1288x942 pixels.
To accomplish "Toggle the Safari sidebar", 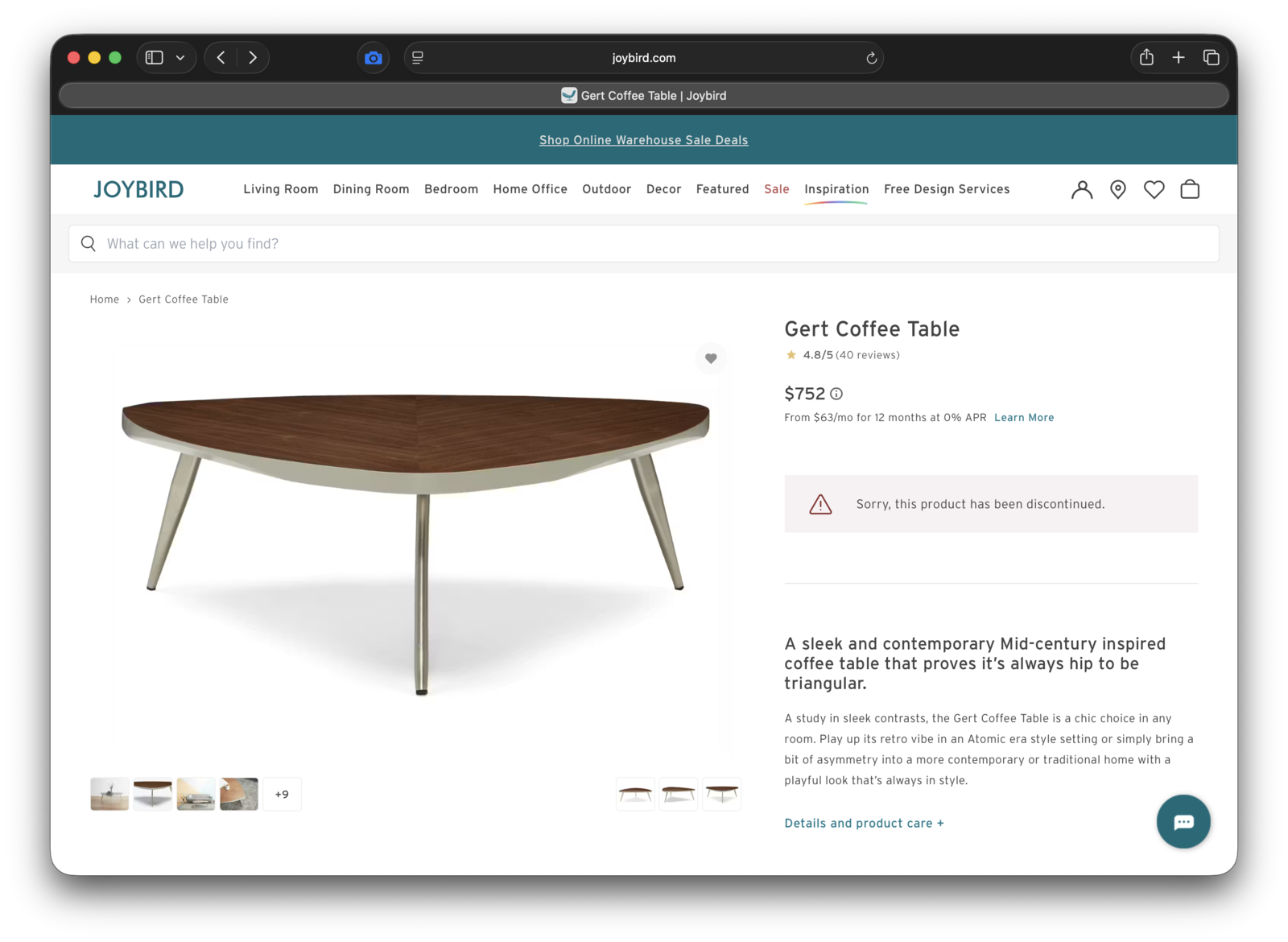I will click(155, 57).
